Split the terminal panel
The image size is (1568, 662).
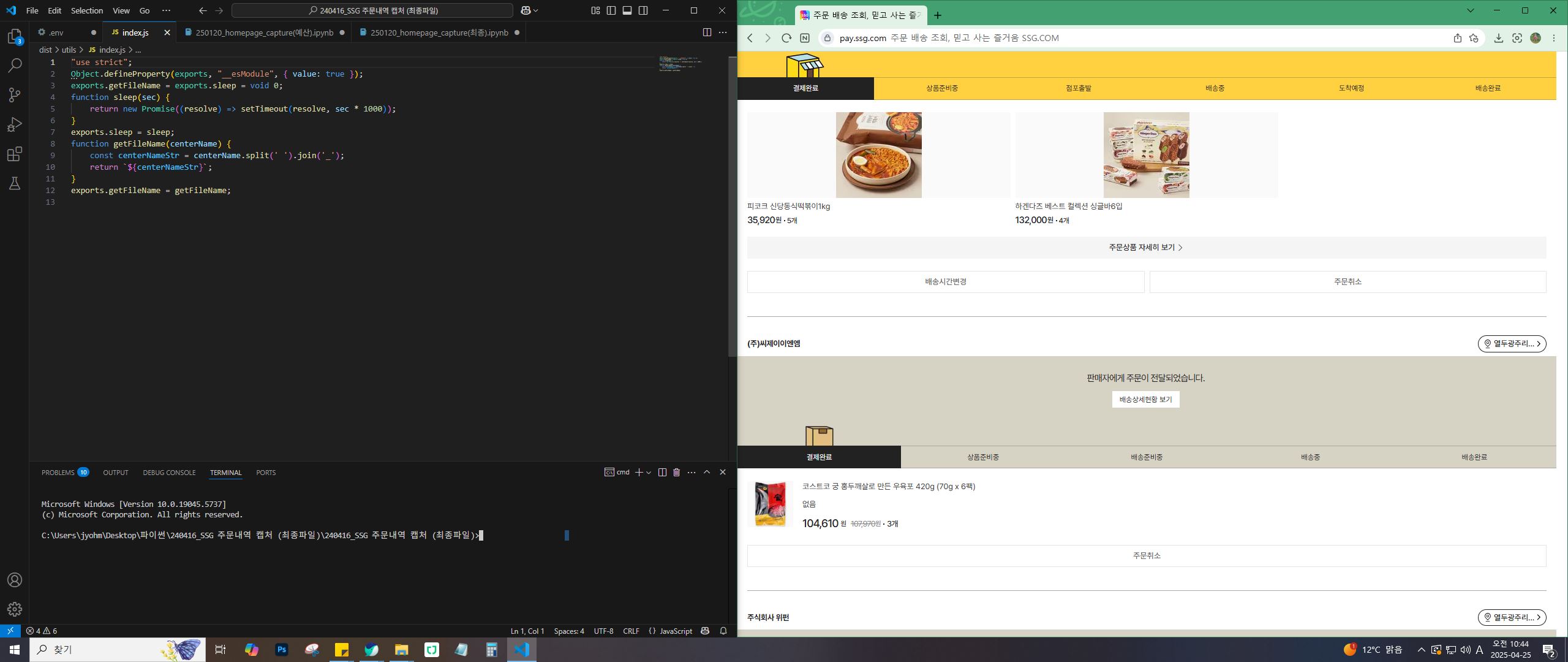(x=662, y=472)
